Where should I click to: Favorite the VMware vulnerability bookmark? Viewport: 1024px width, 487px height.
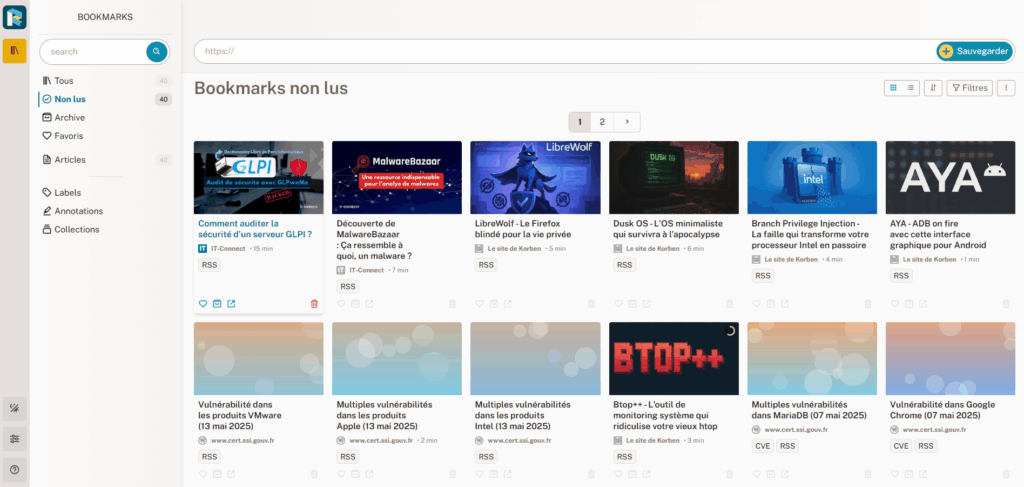coord(203,474)
